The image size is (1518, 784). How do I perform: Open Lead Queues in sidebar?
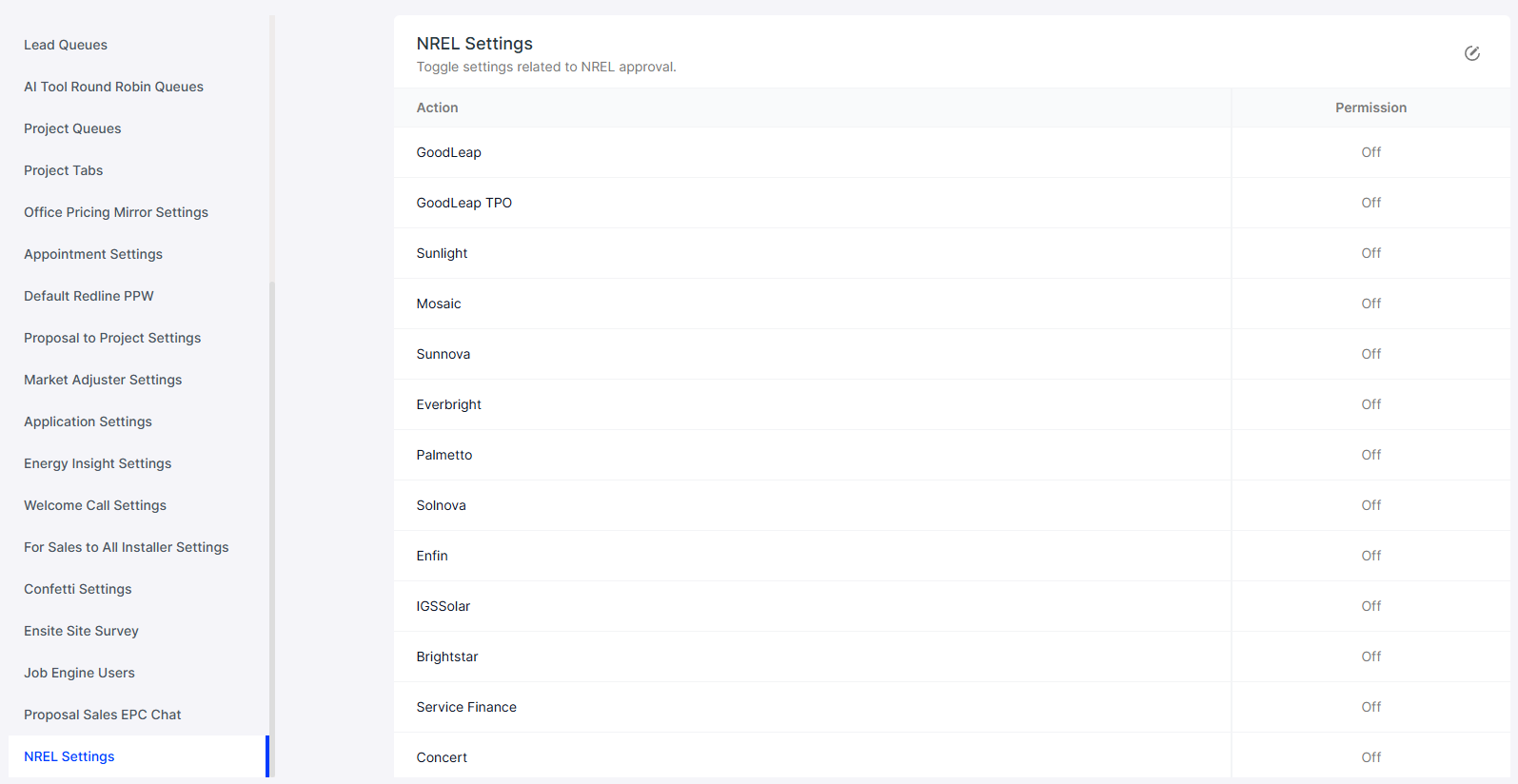66,45
